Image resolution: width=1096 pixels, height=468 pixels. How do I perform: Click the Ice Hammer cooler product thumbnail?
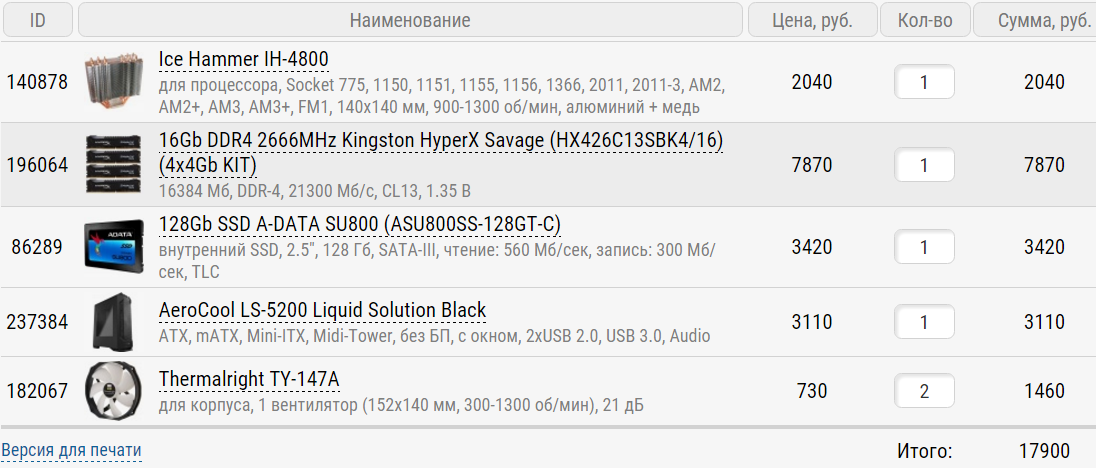point(116,82)
